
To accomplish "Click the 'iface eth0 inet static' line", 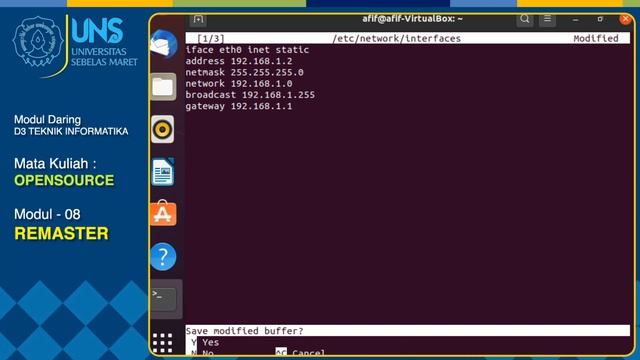I will tap(247, 50).
